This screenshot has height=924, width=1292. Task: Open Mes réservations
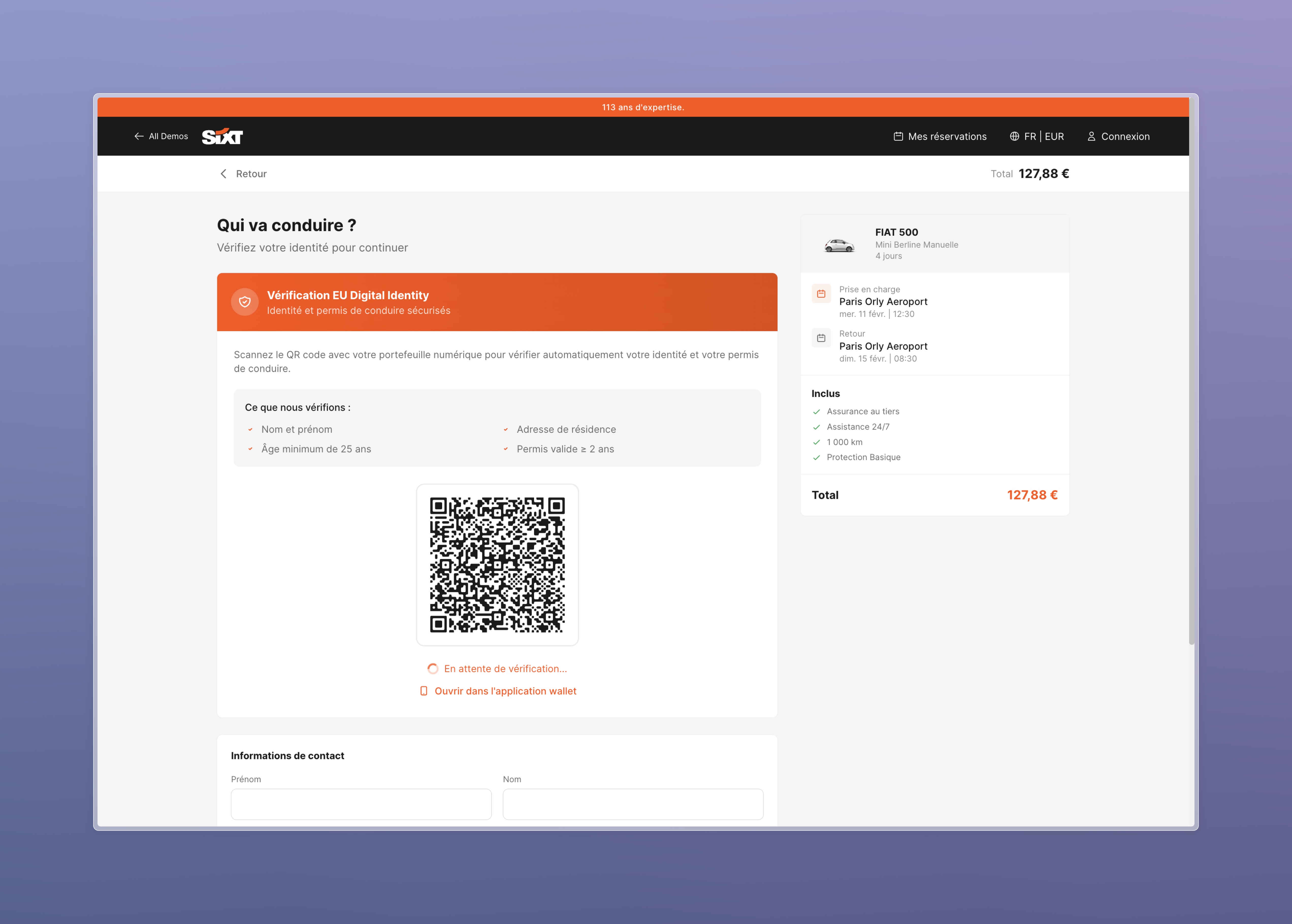940,137
